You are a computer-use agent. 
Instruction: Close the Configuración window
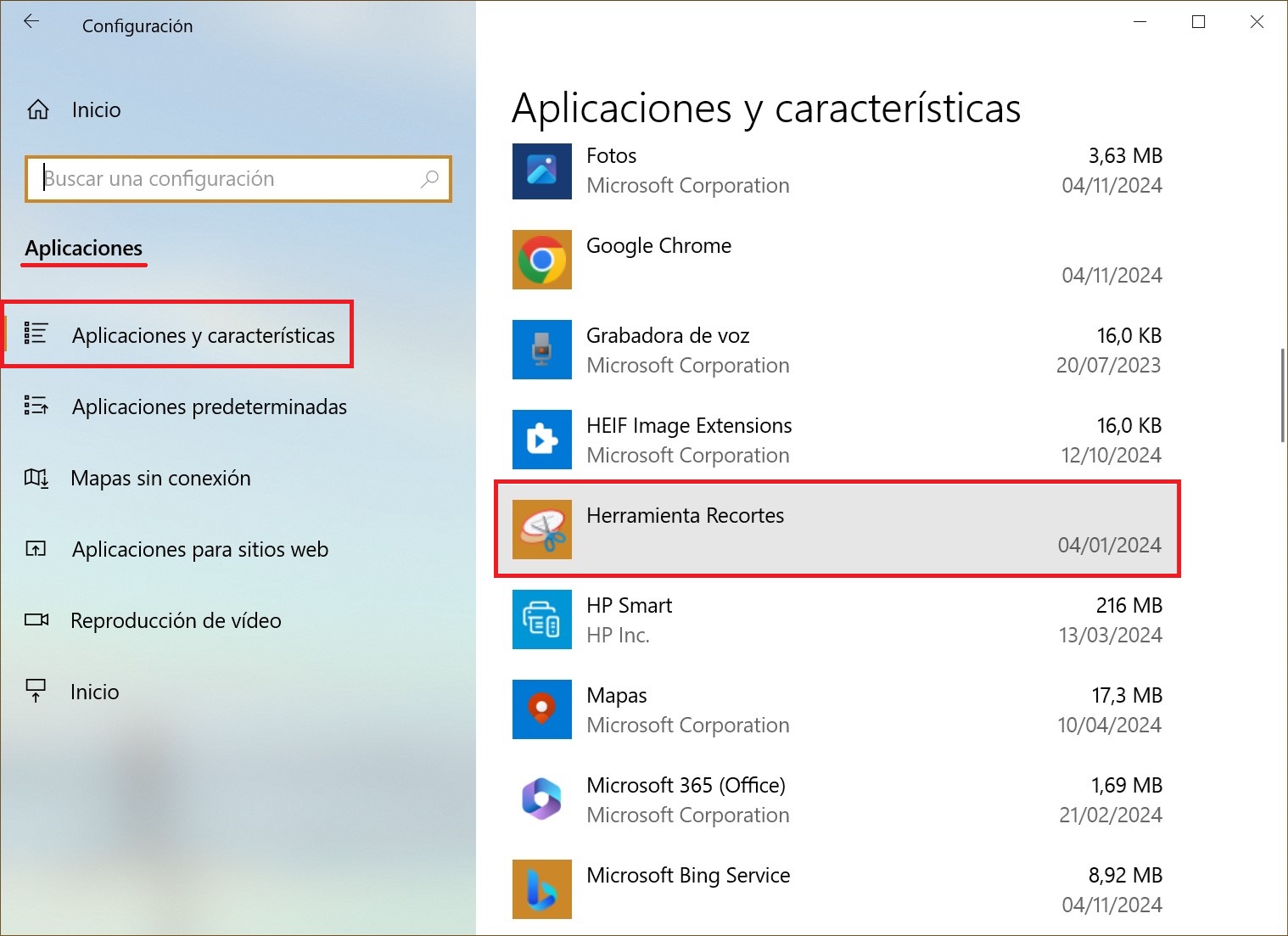[1257, 22]
